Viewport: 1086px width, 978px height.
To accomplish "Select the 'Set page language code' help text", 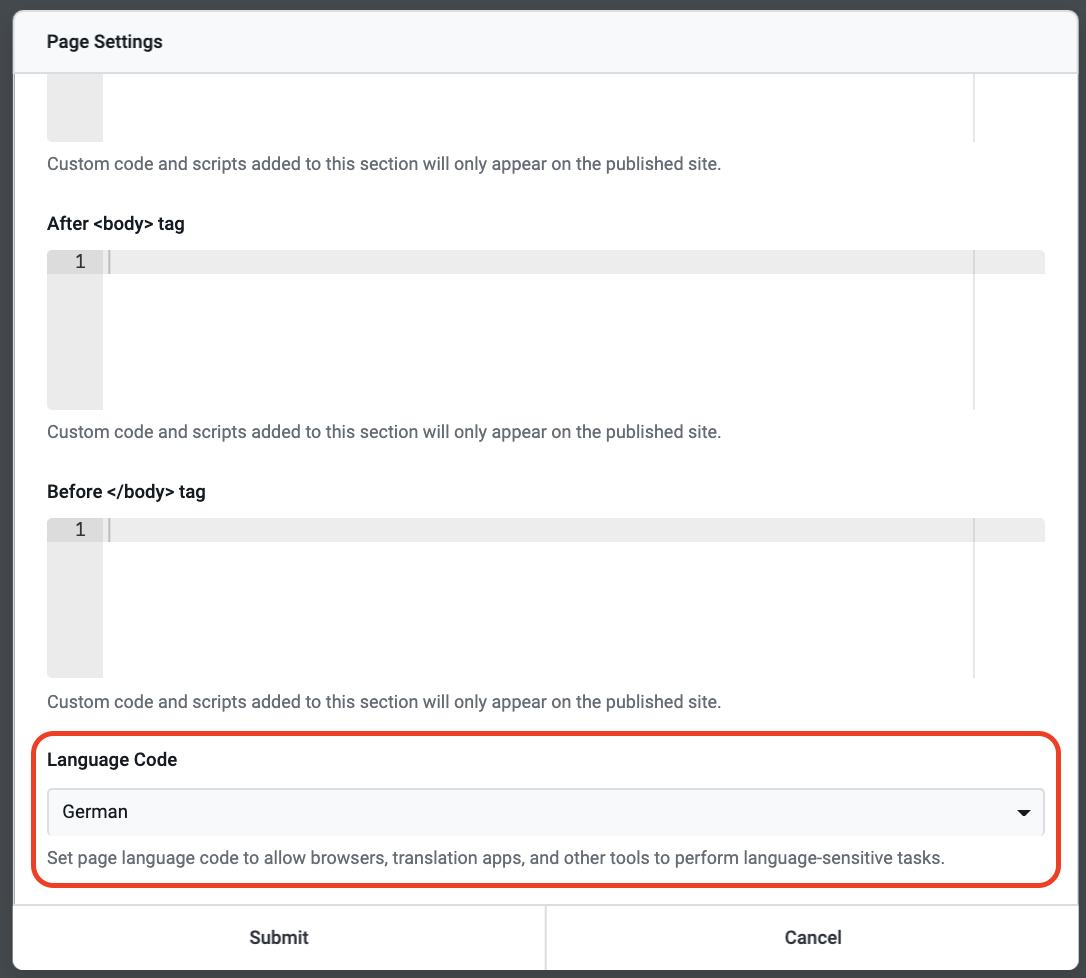I will click(496, 857).
